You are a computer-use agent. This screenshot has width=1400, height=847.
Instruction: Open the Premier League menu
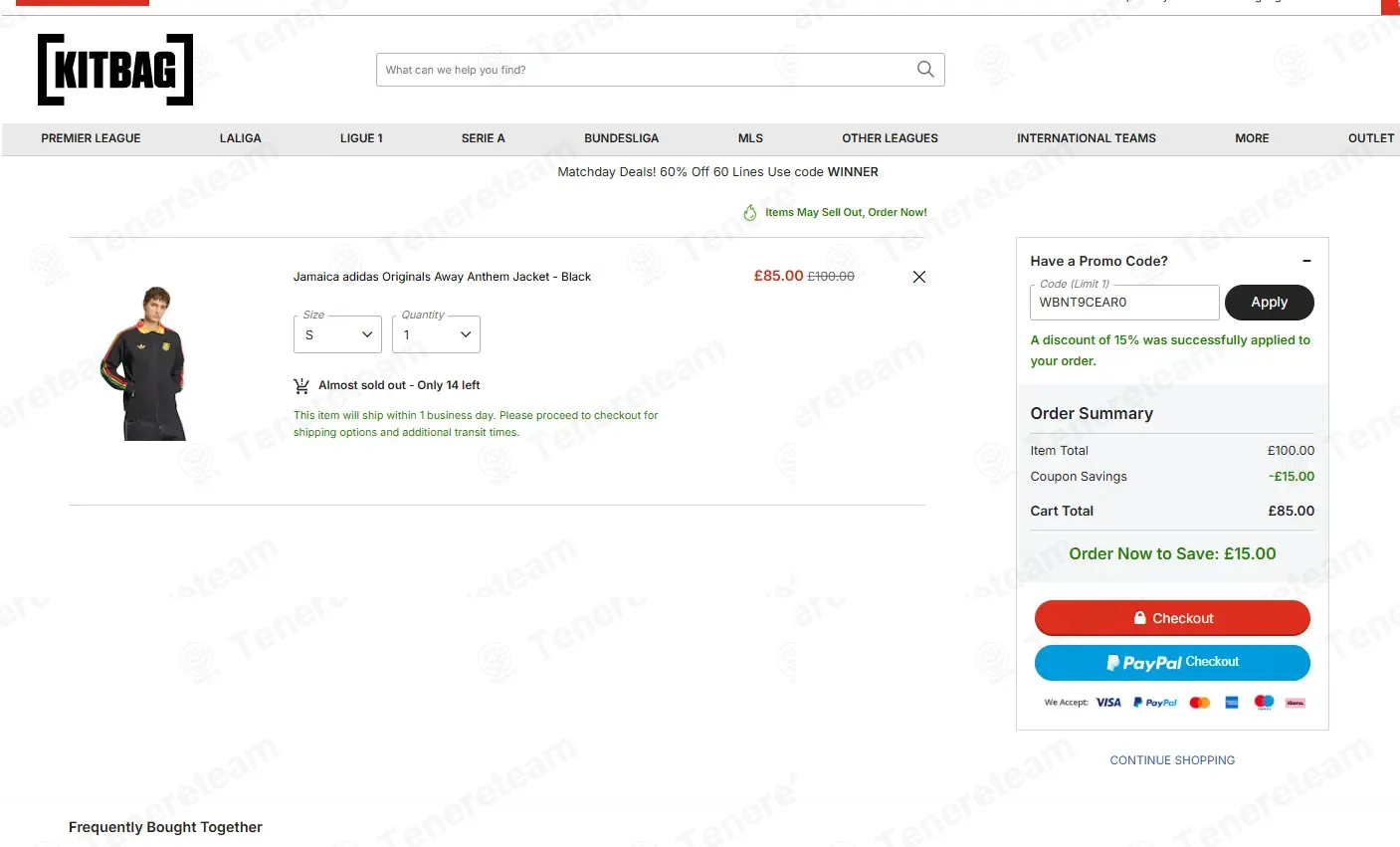click(91, 138)
